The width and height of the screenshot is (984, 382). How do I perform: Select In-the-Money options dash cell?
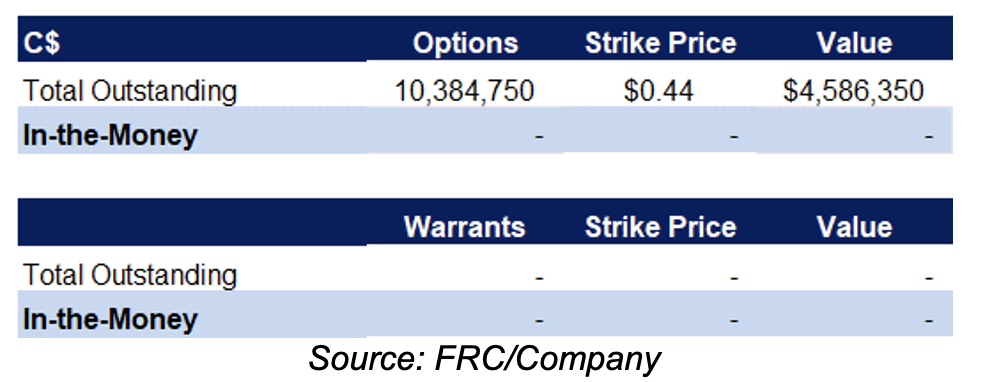coord(539,136)
